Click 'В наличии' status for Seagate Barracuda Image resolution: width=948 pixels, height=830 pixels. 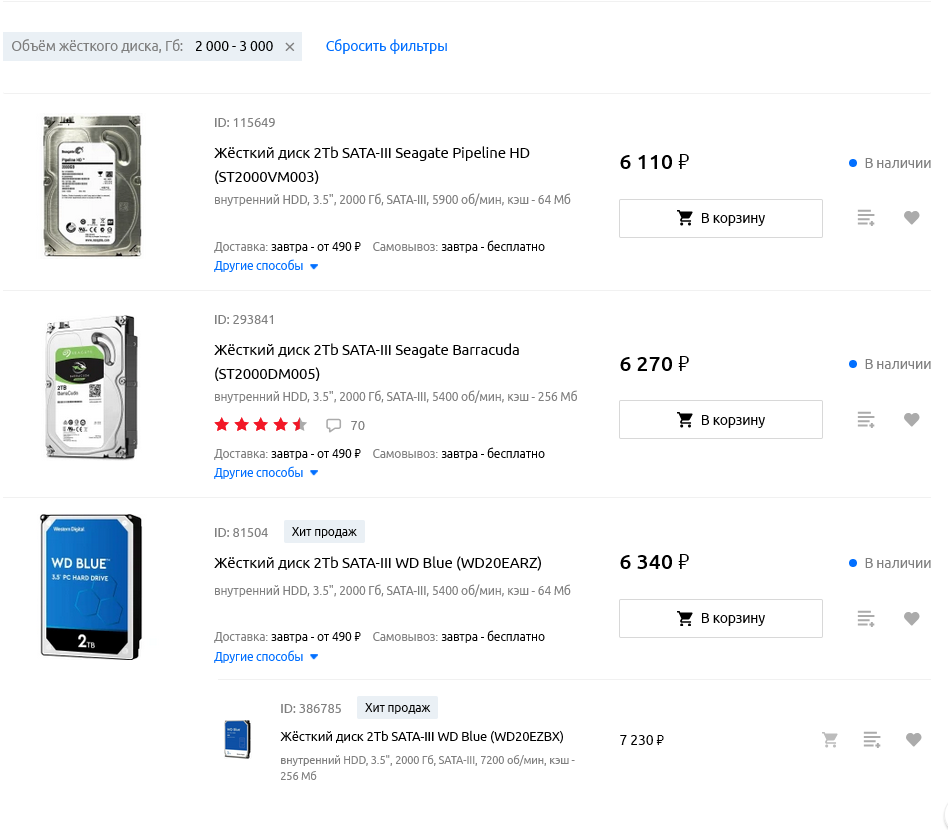tap(890, 364)
